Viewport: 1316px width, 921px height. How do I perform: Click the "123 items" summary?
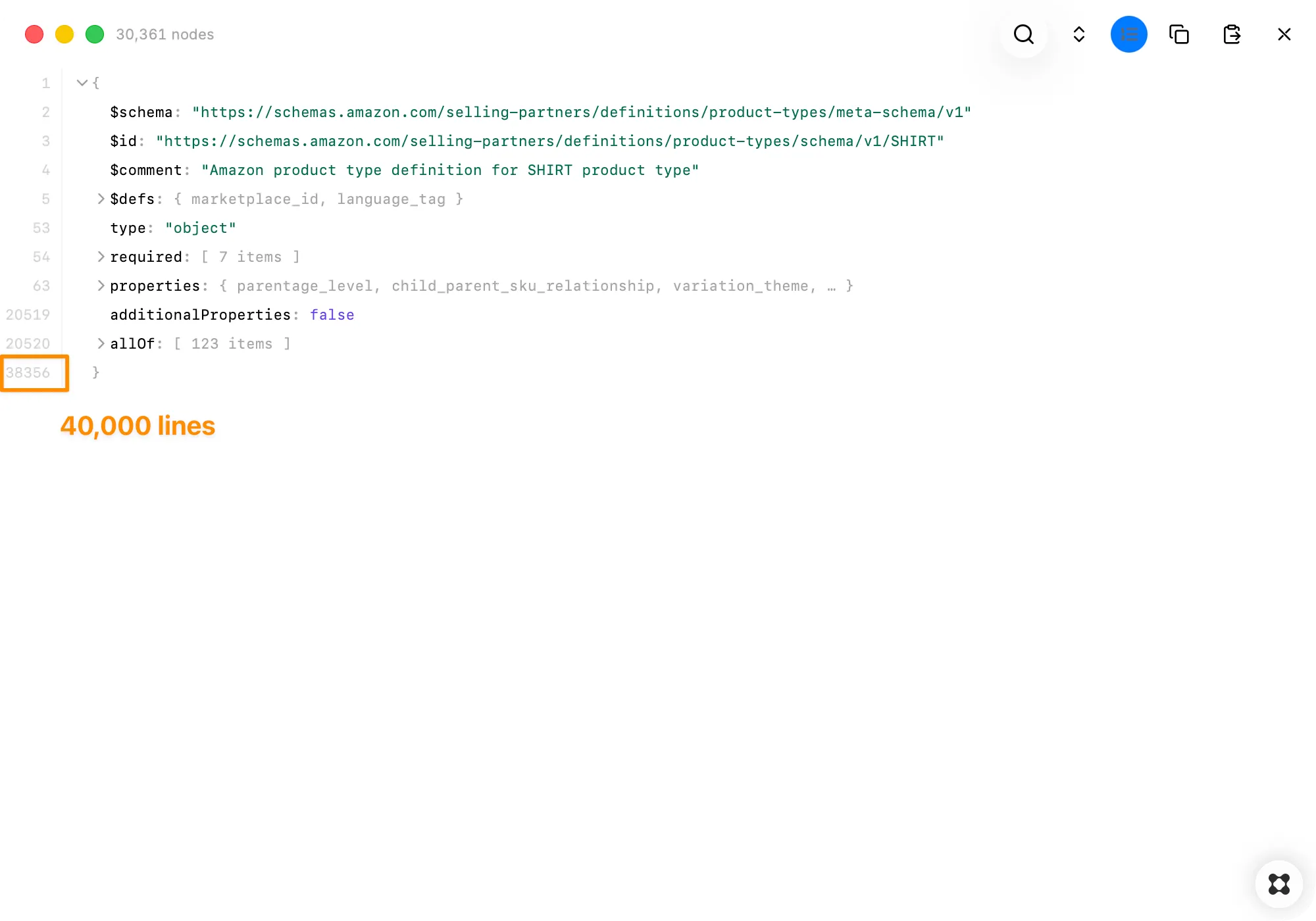coord(232,344)
